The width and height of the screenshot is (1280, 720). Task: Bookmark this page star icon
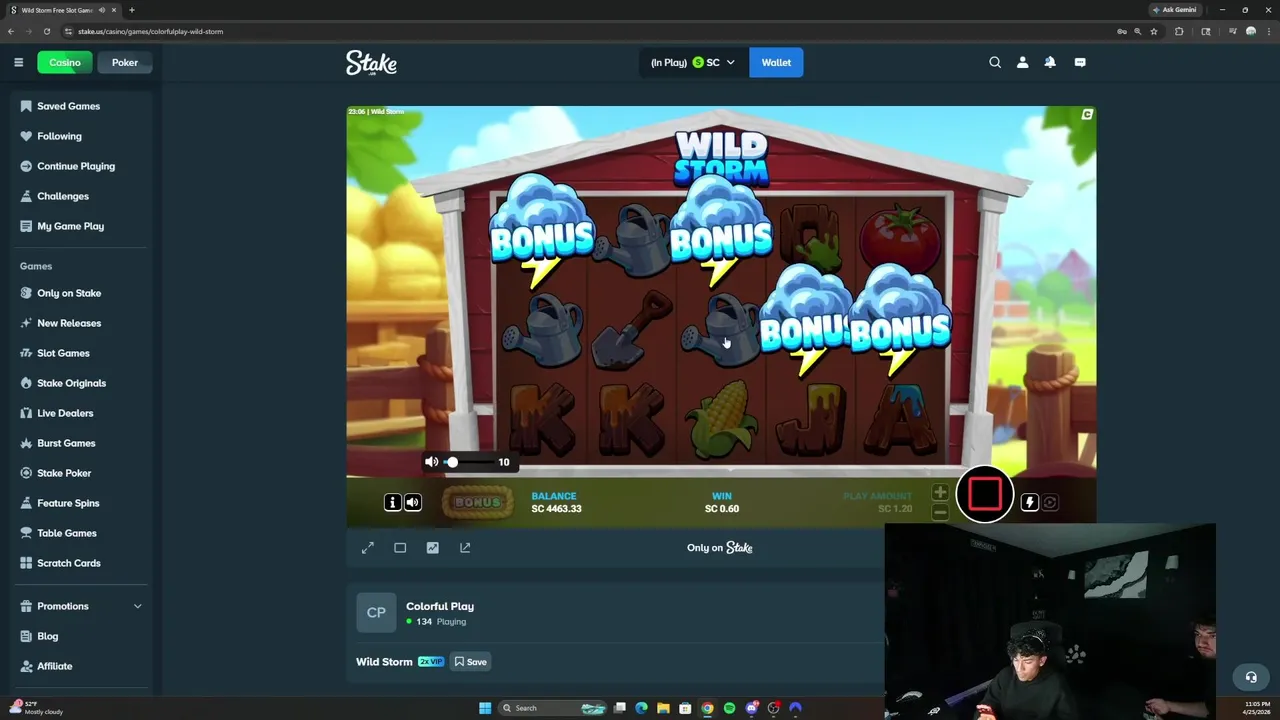[x=1154, y=31]
